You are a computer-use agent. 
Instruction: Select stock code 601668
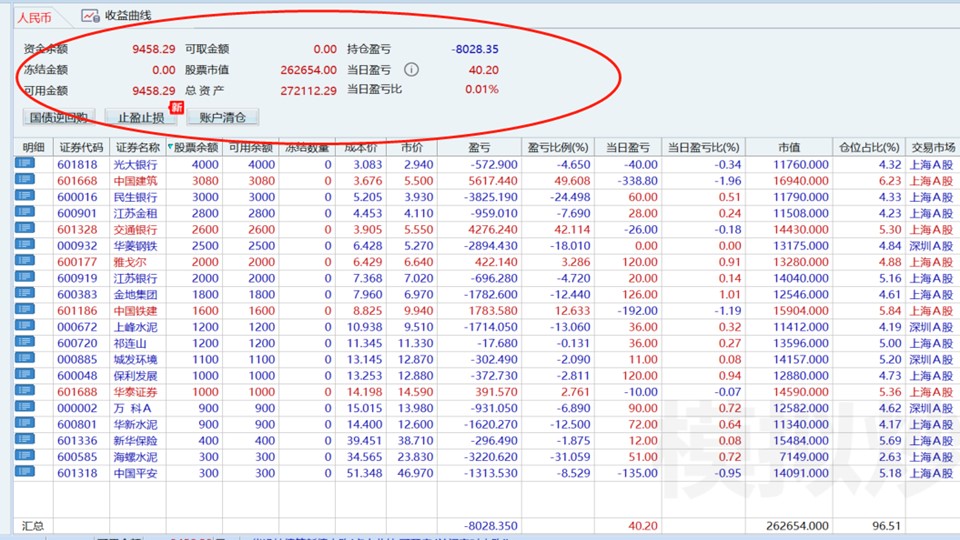(77, 181)
